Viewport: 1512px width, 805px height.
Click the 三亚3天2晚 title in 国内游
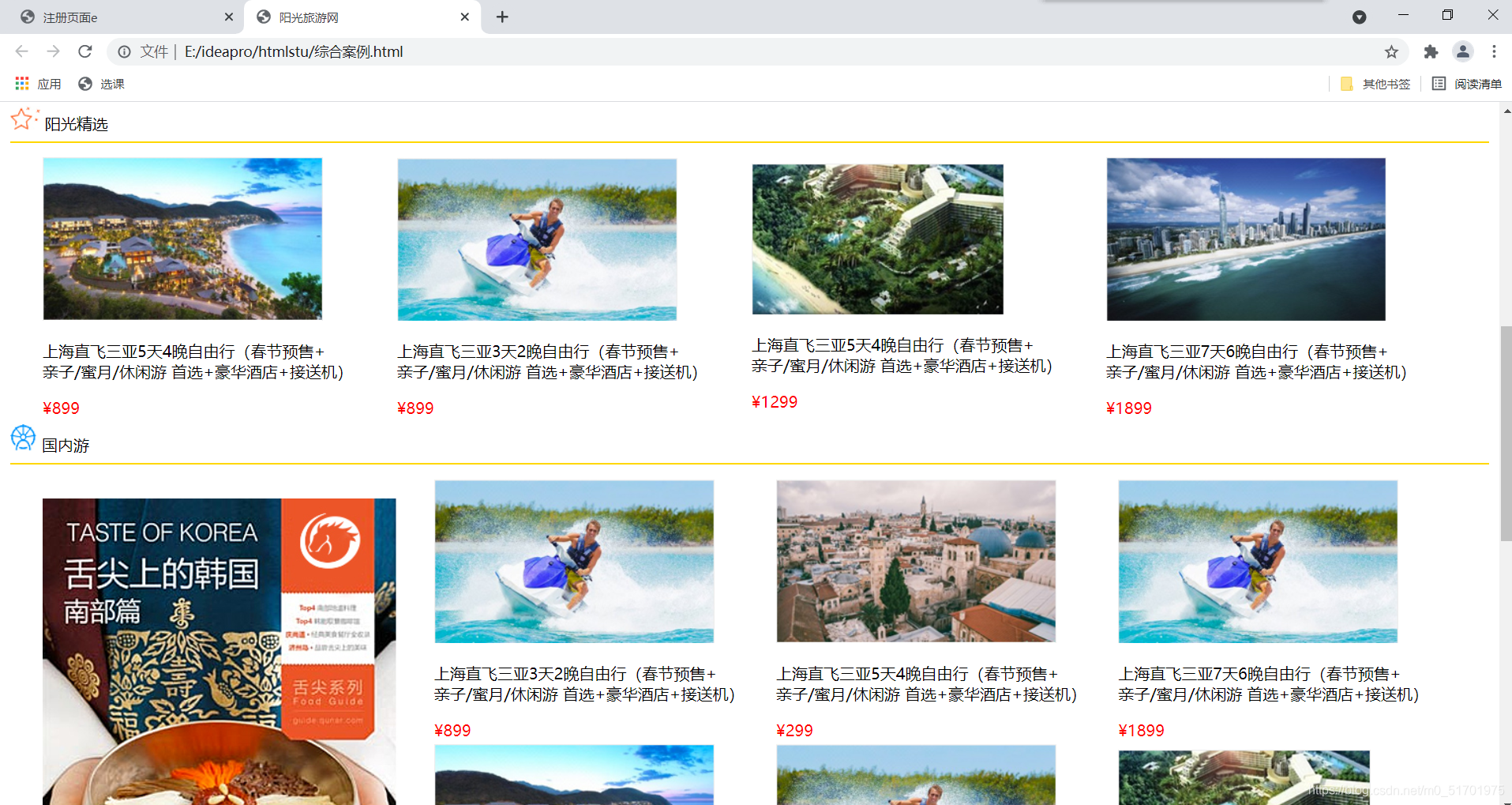coord(585,684)
